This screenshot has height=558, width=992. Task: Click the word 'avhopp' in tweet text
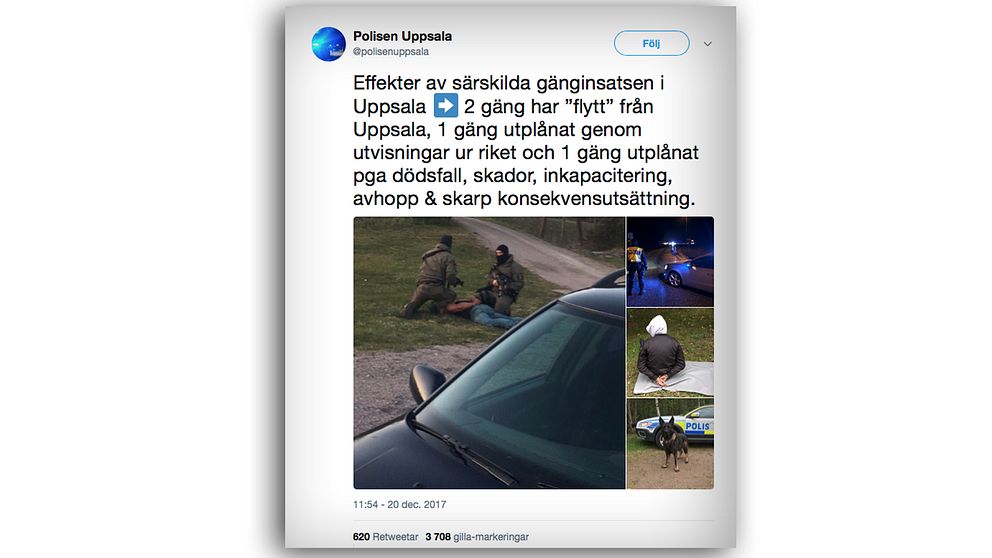[386, 199]
